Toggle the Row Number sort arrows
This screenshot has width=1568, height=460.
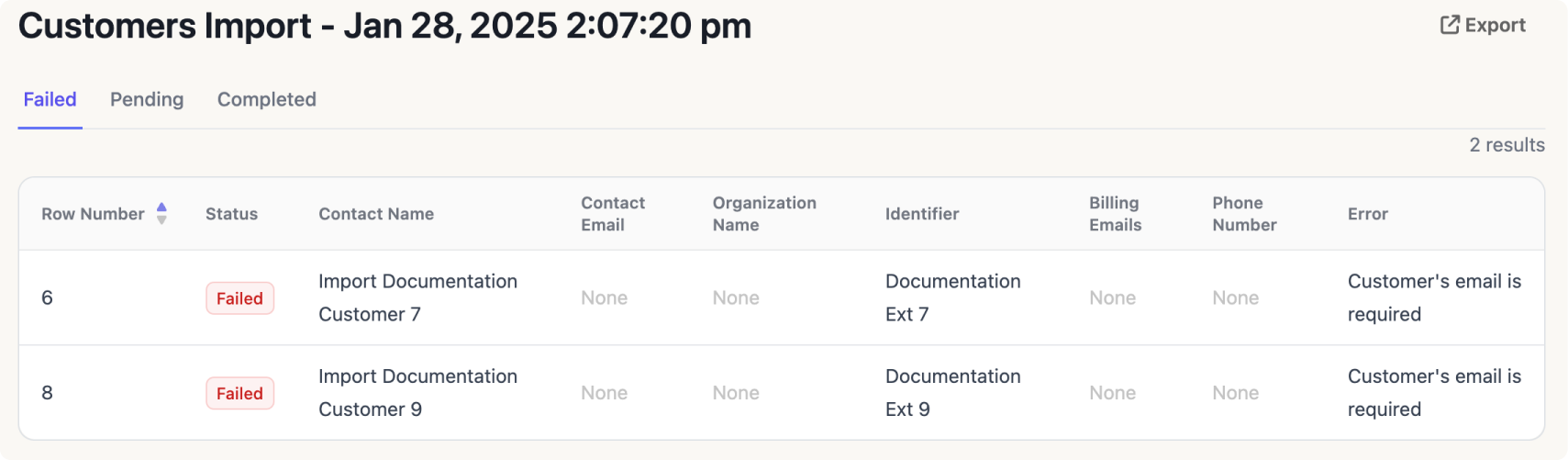[x=161, y=214]
